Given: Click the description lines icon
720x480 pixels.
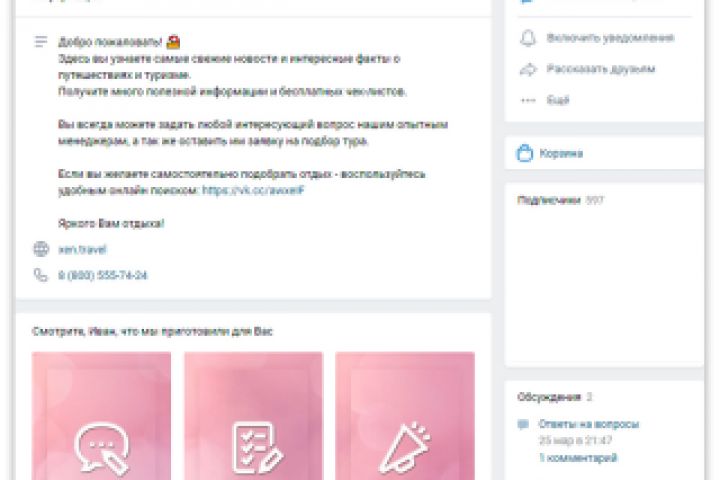Looking at the screenshot, I should pyautogui.click(x=41, y=42).
